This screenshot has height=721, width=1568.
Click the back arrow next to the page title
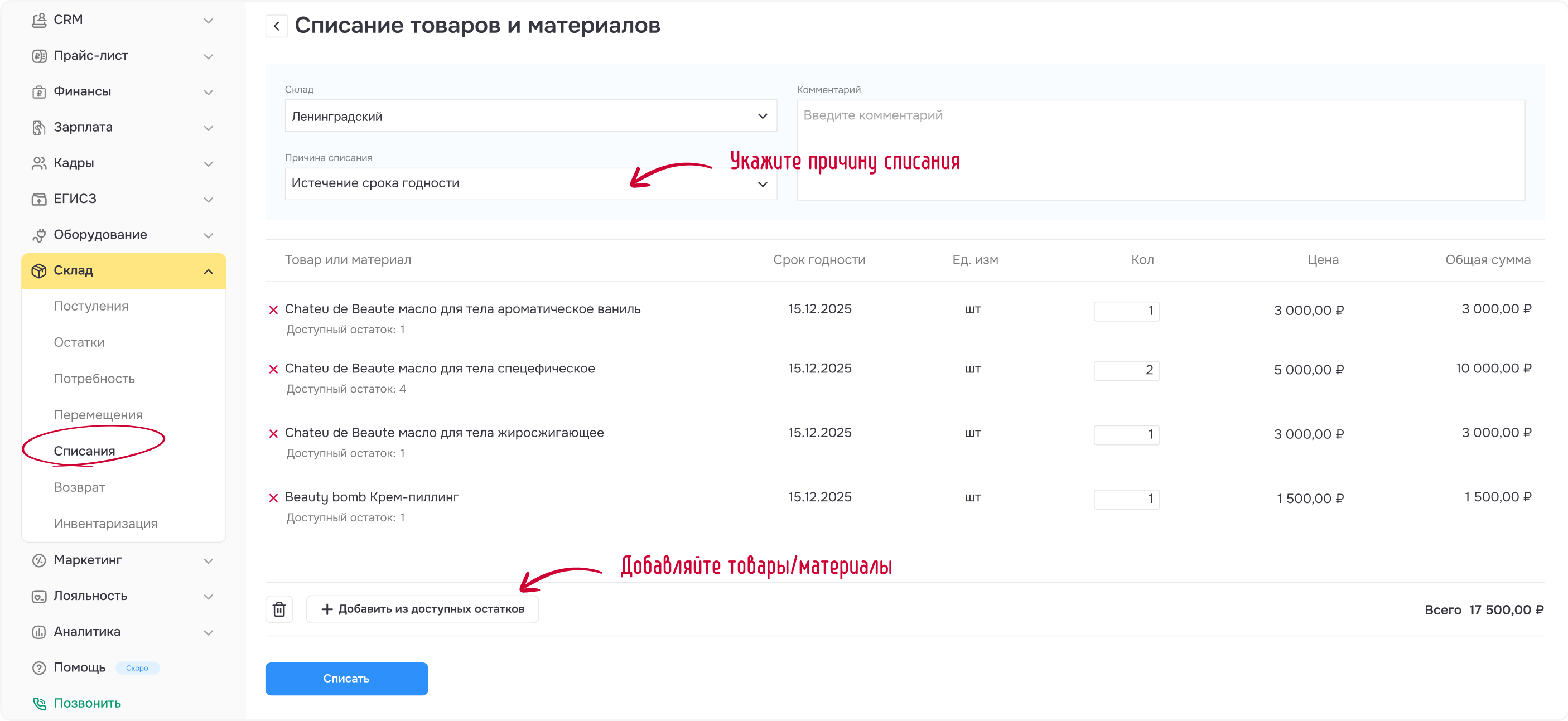[x=276, y=26]
